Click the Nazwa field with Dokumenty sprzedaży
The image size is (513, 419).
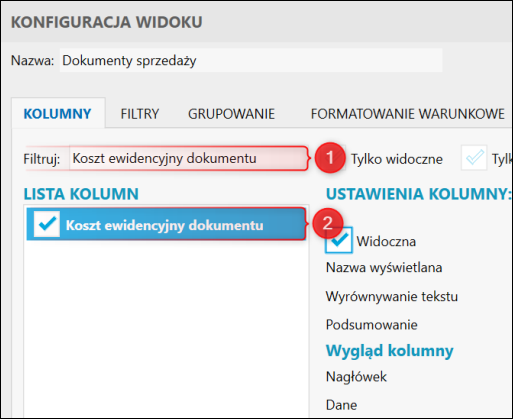pyautogui.click(x=251, y=60)
